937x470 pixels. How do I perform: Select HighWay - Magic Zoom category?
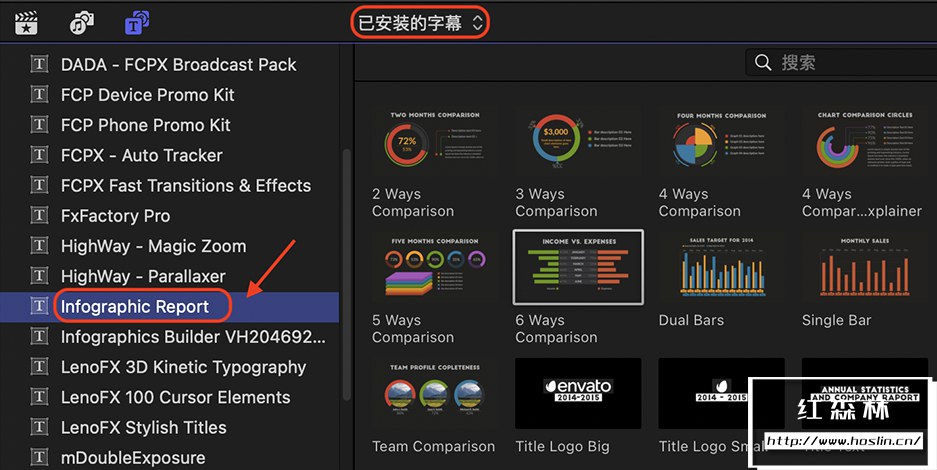point(154,247)
